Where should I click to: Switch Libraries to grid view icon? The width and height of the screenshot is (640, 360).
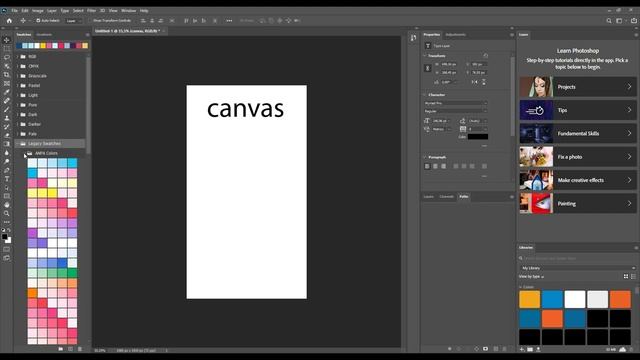pos(626,276)
